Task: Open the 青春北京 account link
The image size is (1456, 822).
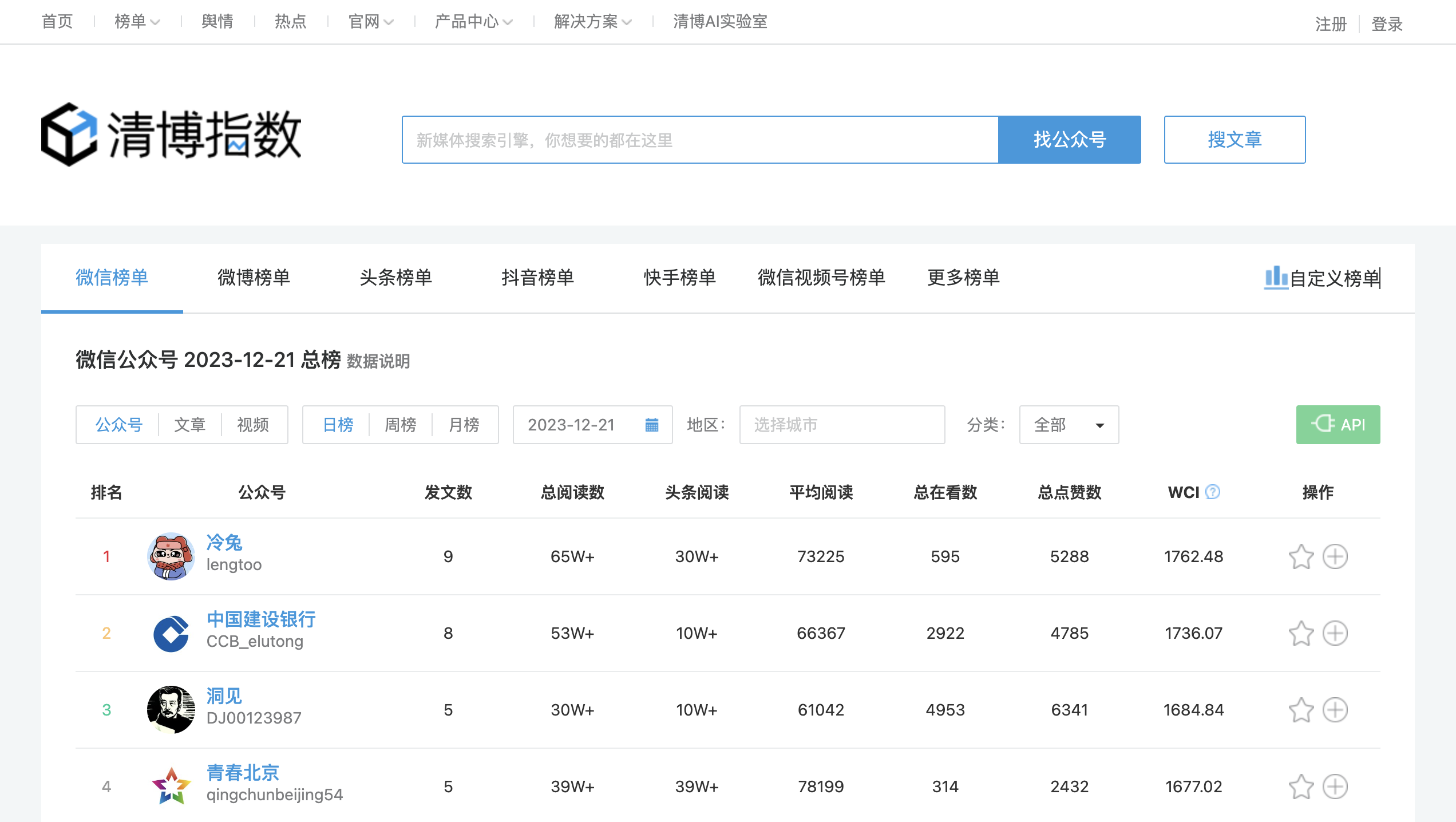Action: (x=243, y=773)
